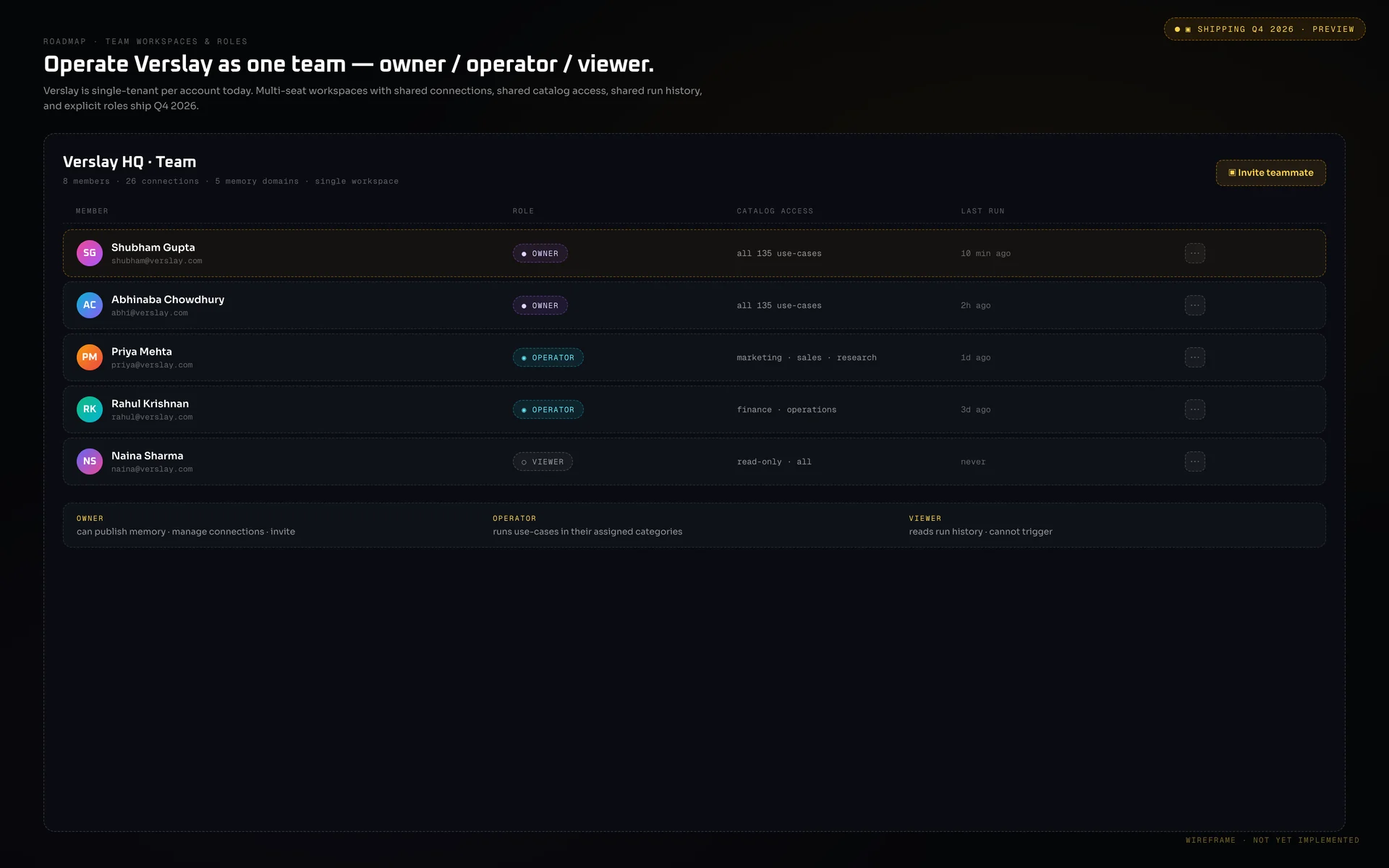Click the PM avatar of Priya Mehta
1389x868 pixels.
pos(90,357)
